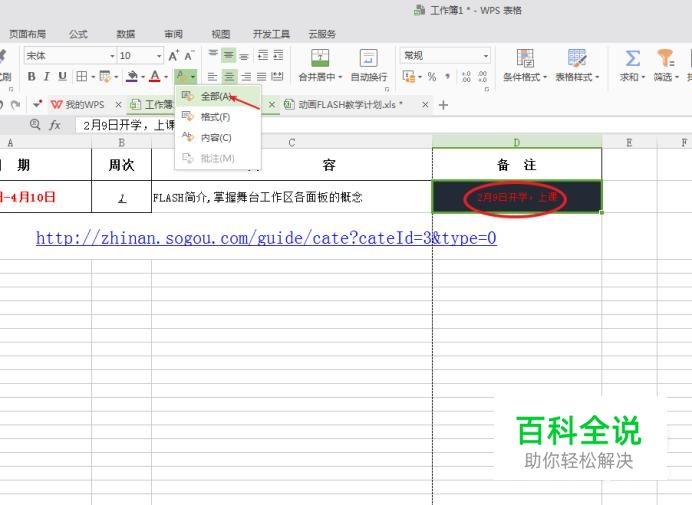
Task: Click the 自动换行 wrap text icon
Action: (369, 58)
